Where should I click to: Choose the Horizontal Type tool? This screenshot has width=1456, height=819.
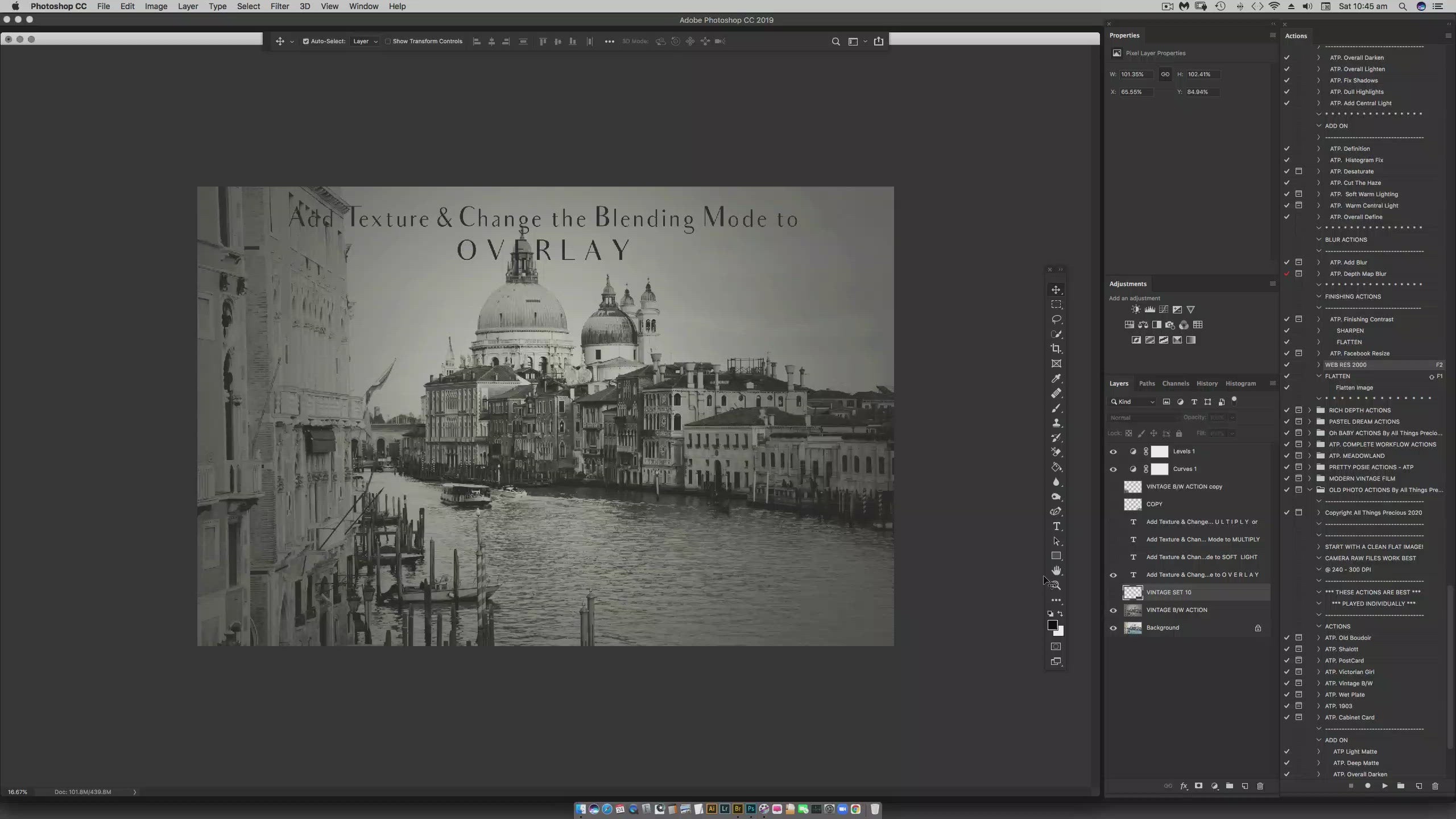[1056, 526]
